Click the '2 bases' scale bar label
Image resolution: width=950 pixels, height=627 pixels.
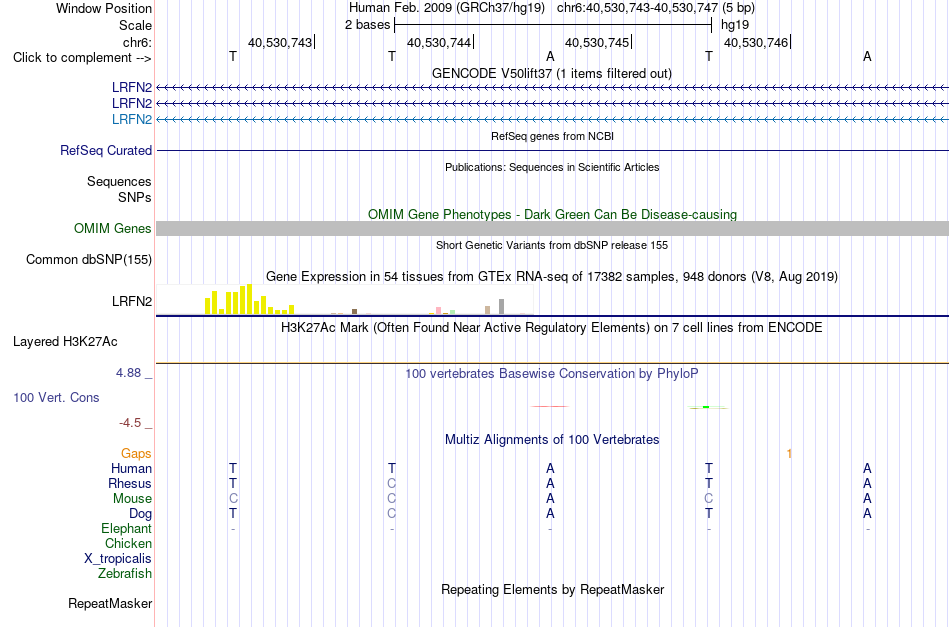(x=367, y=25)
